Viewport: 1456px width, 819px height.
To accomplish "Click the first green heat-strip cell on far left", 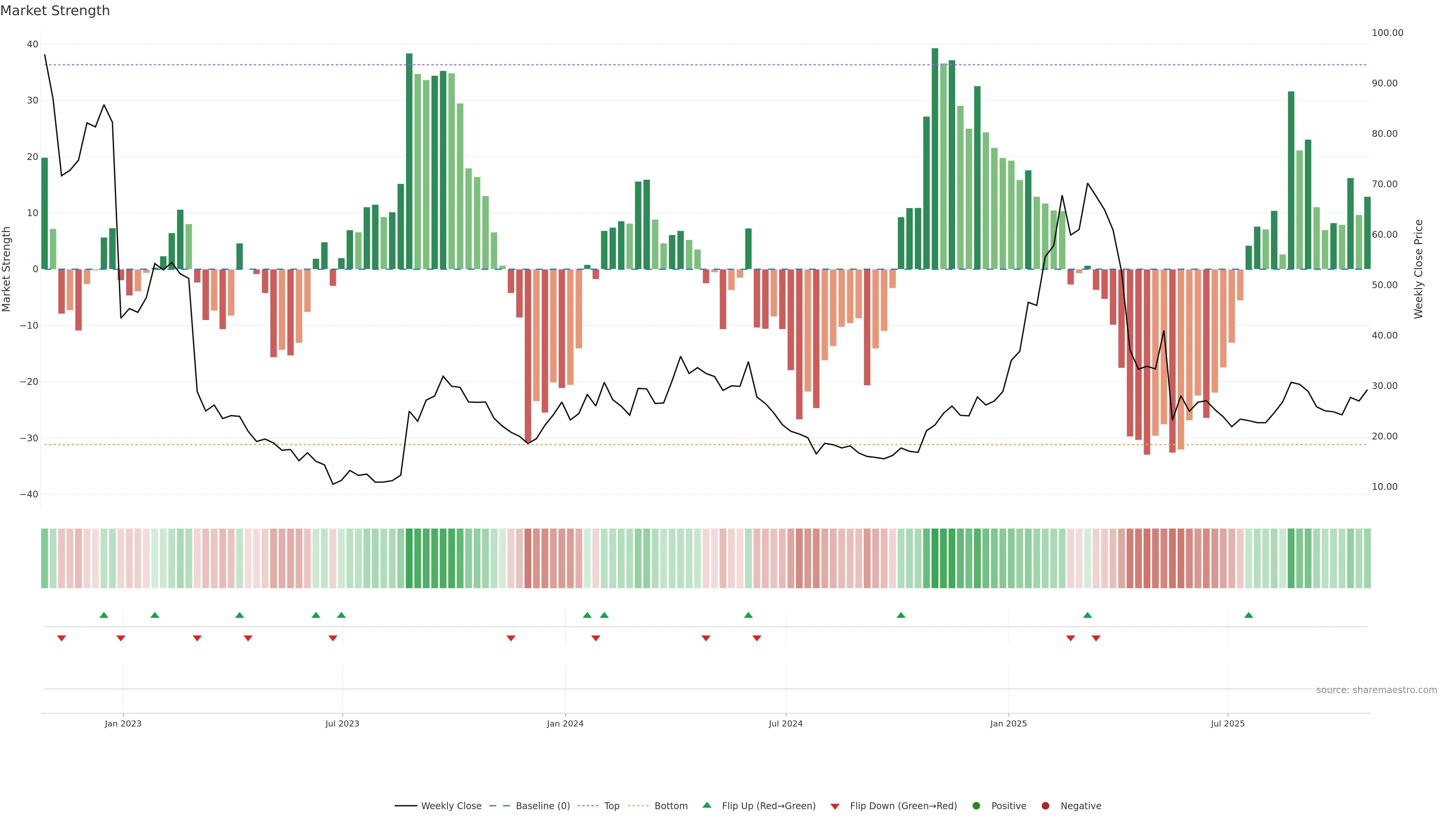I will (x=45, y=558).
